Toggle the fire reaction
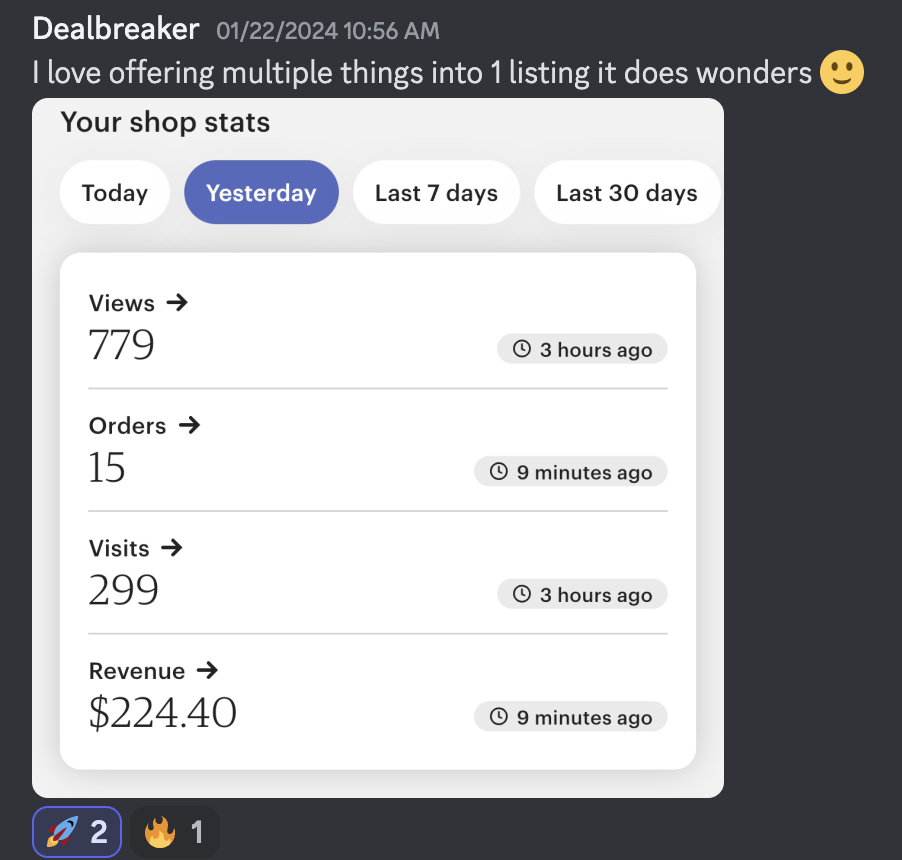 click(175, 832)
